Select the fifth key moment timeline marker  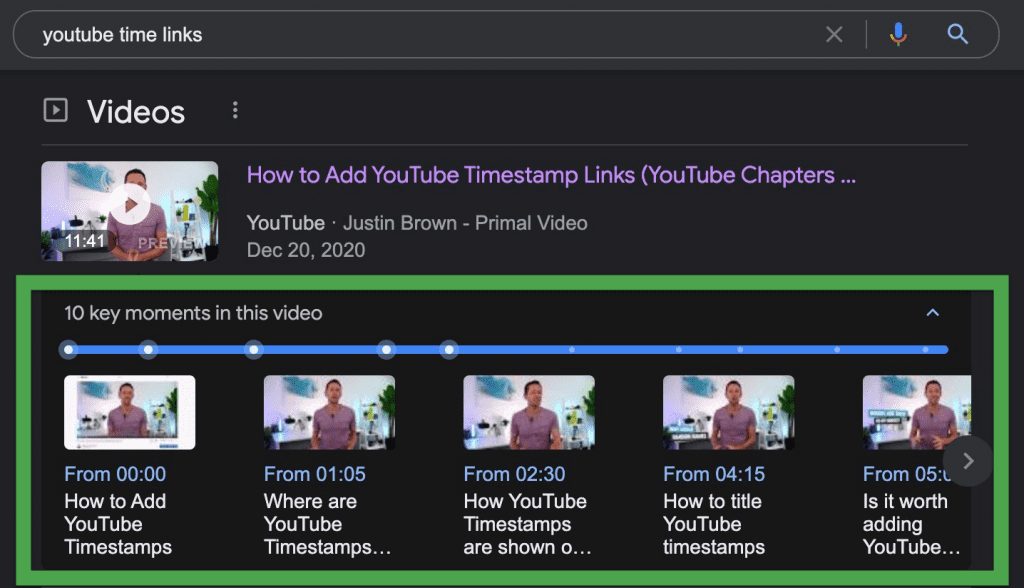click(x=449, y=350)
